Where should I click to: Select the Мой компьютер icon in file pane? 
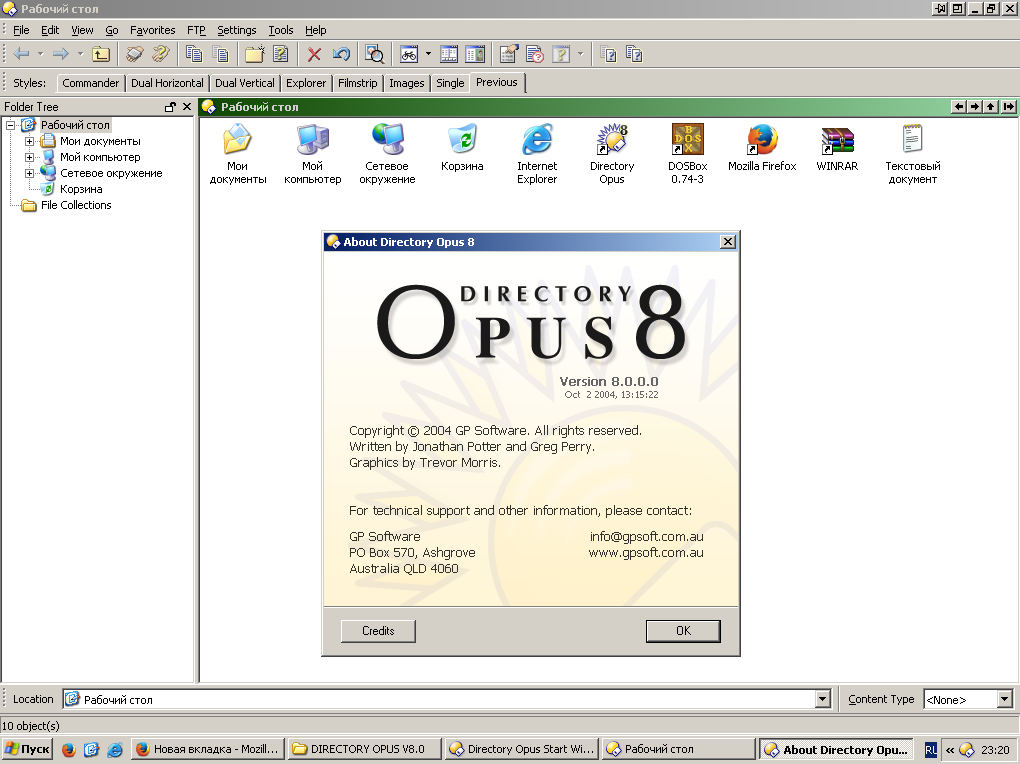312,154
